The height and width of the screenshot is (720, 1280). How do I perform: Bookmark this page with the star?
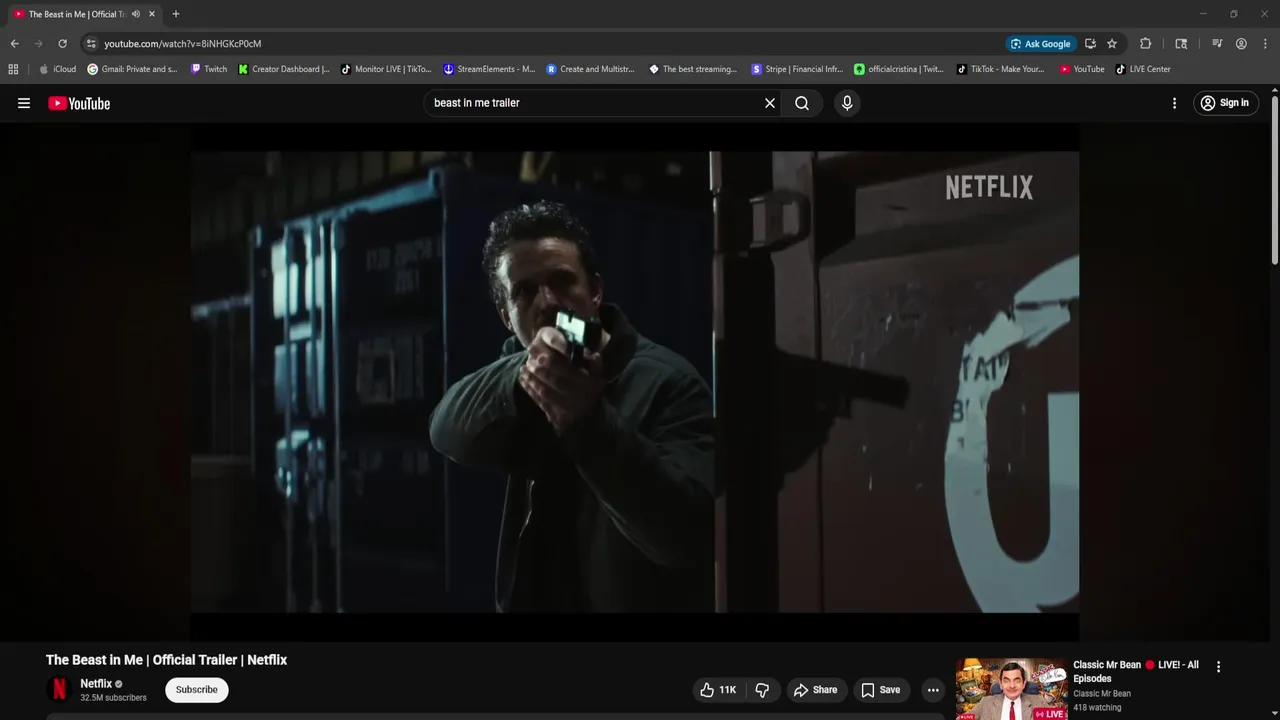[1112, 44]
